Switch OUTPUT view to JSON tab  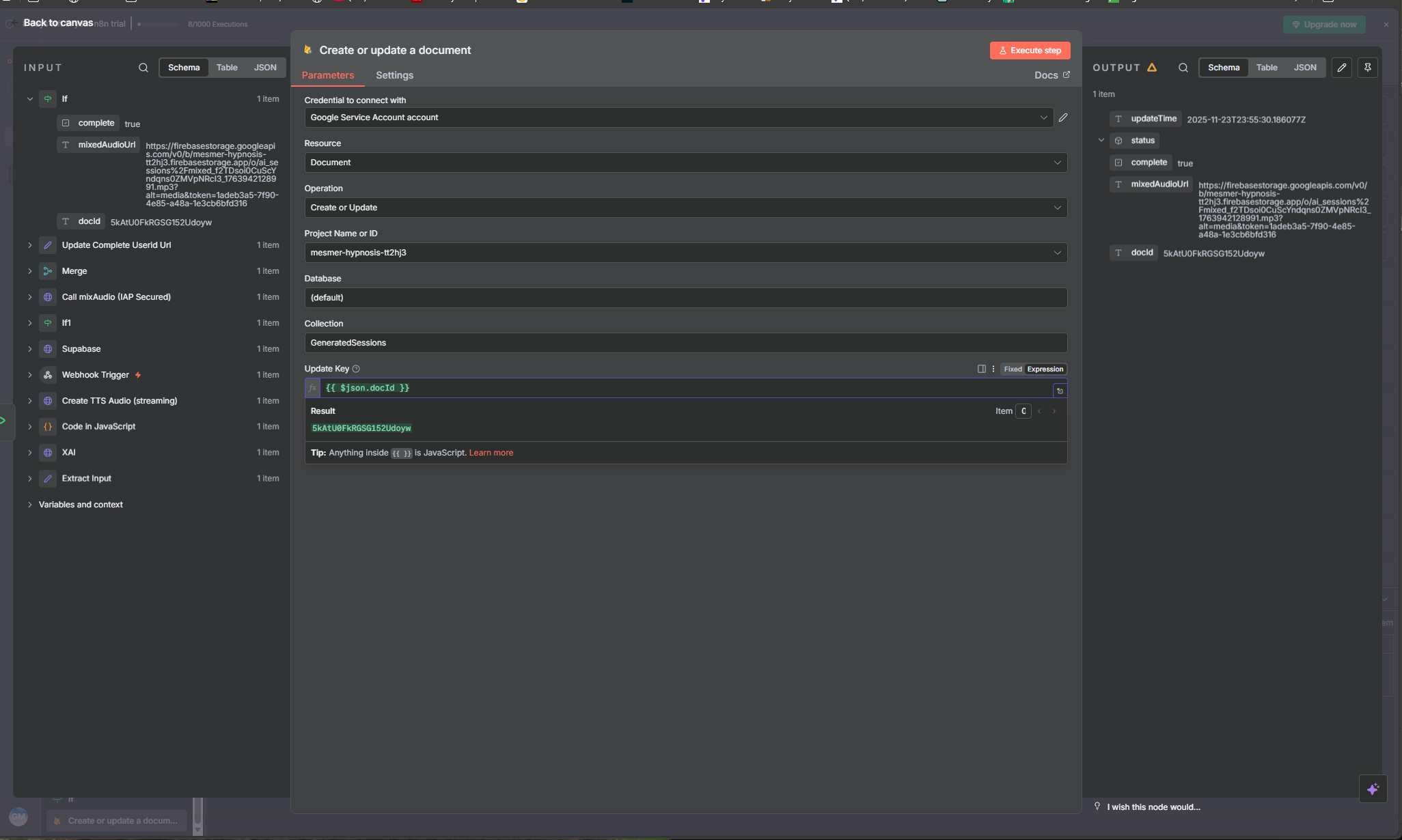(x=1304, y=68)
